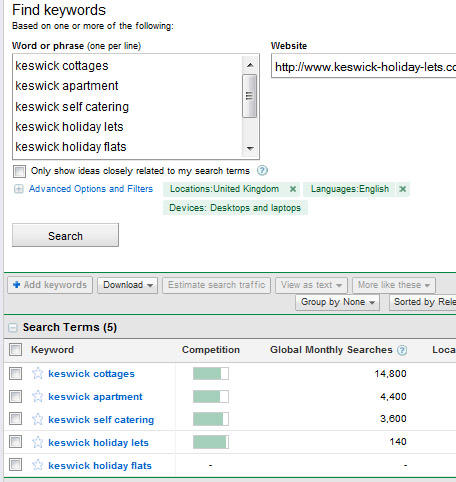The width and height of the screenshot is (456, 482).
Task: Star the keswick self catering keyword
Action: click(37, 419)
